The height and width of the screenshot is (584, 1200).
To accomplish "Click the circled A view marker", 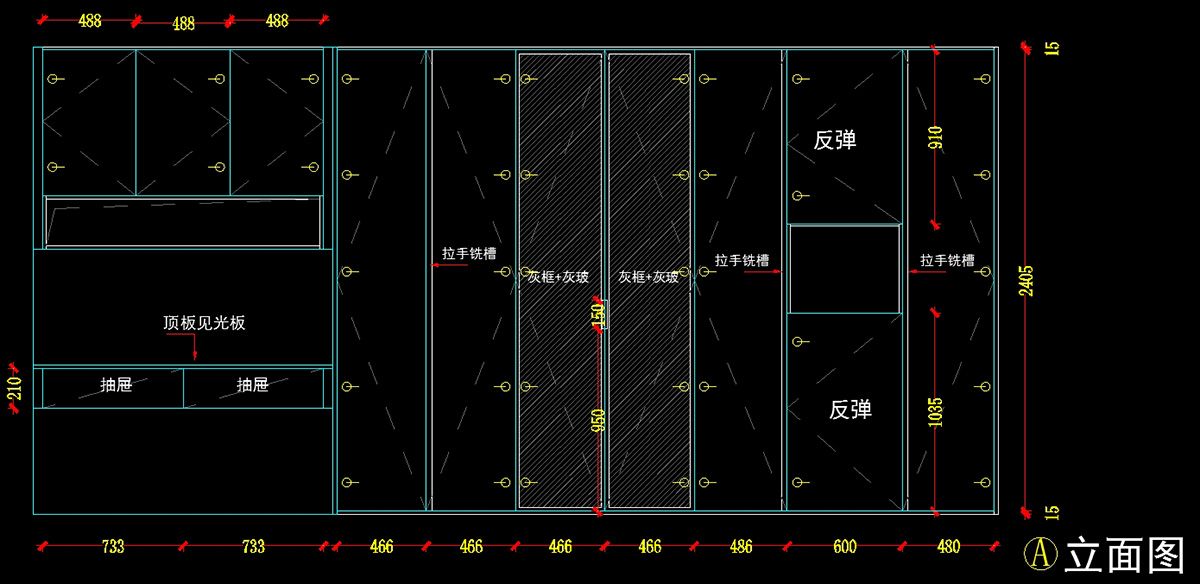I will [1042, 553].
